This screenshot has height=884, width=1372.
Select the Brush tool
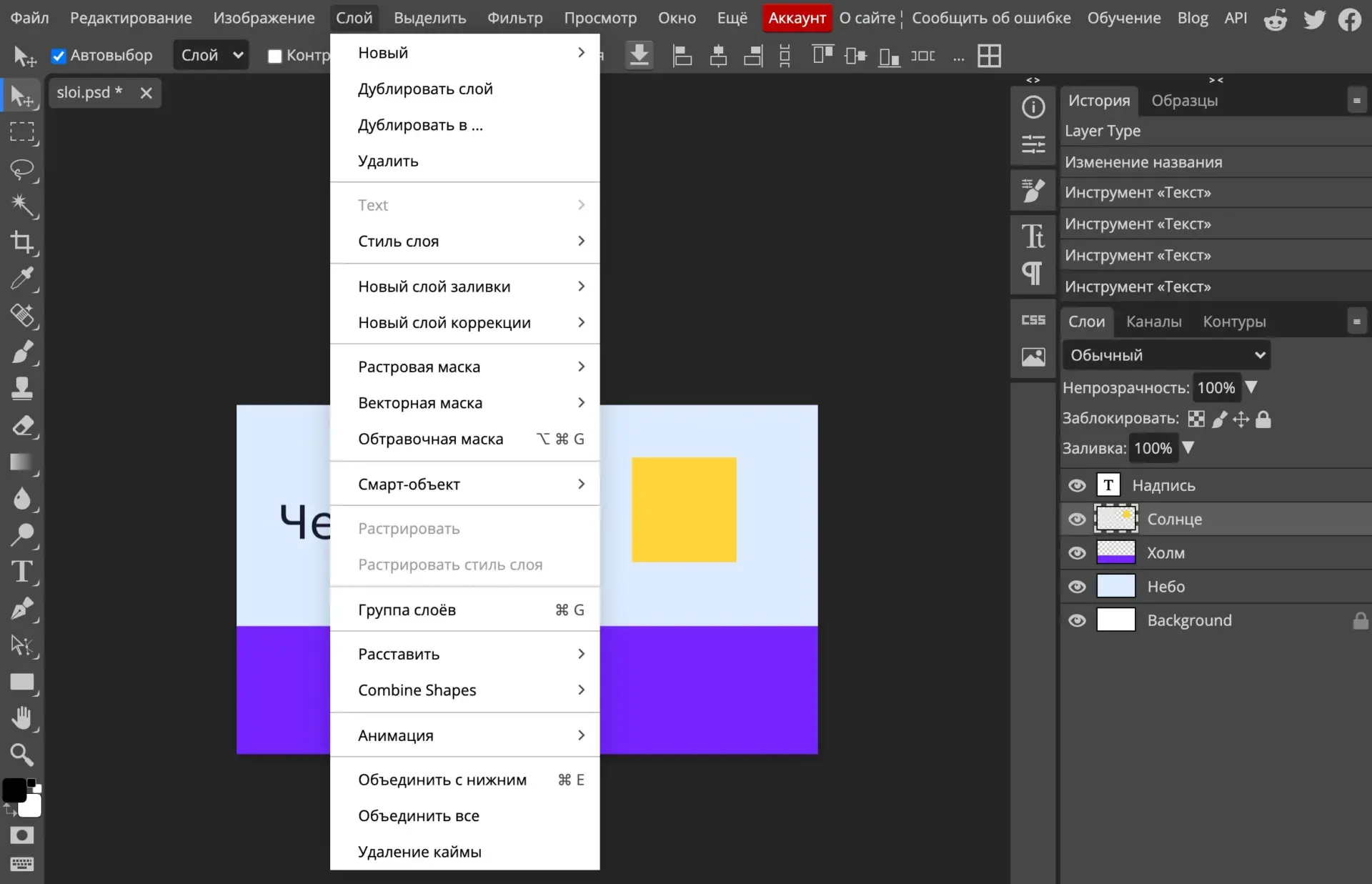22,352
